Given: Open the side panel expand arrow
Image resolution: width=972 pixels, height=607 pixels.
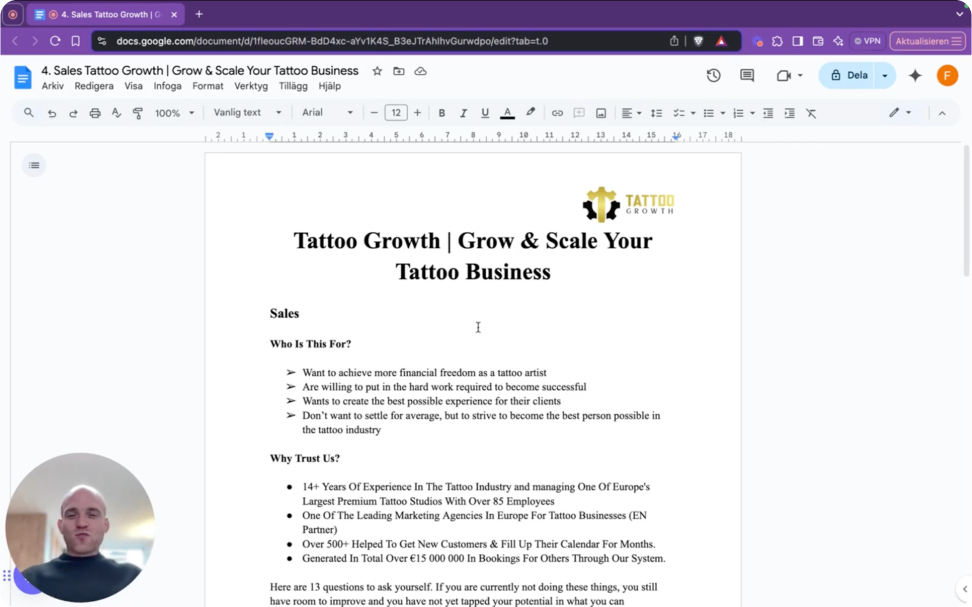Looking at the screenshot, I should tap(965, 589).
